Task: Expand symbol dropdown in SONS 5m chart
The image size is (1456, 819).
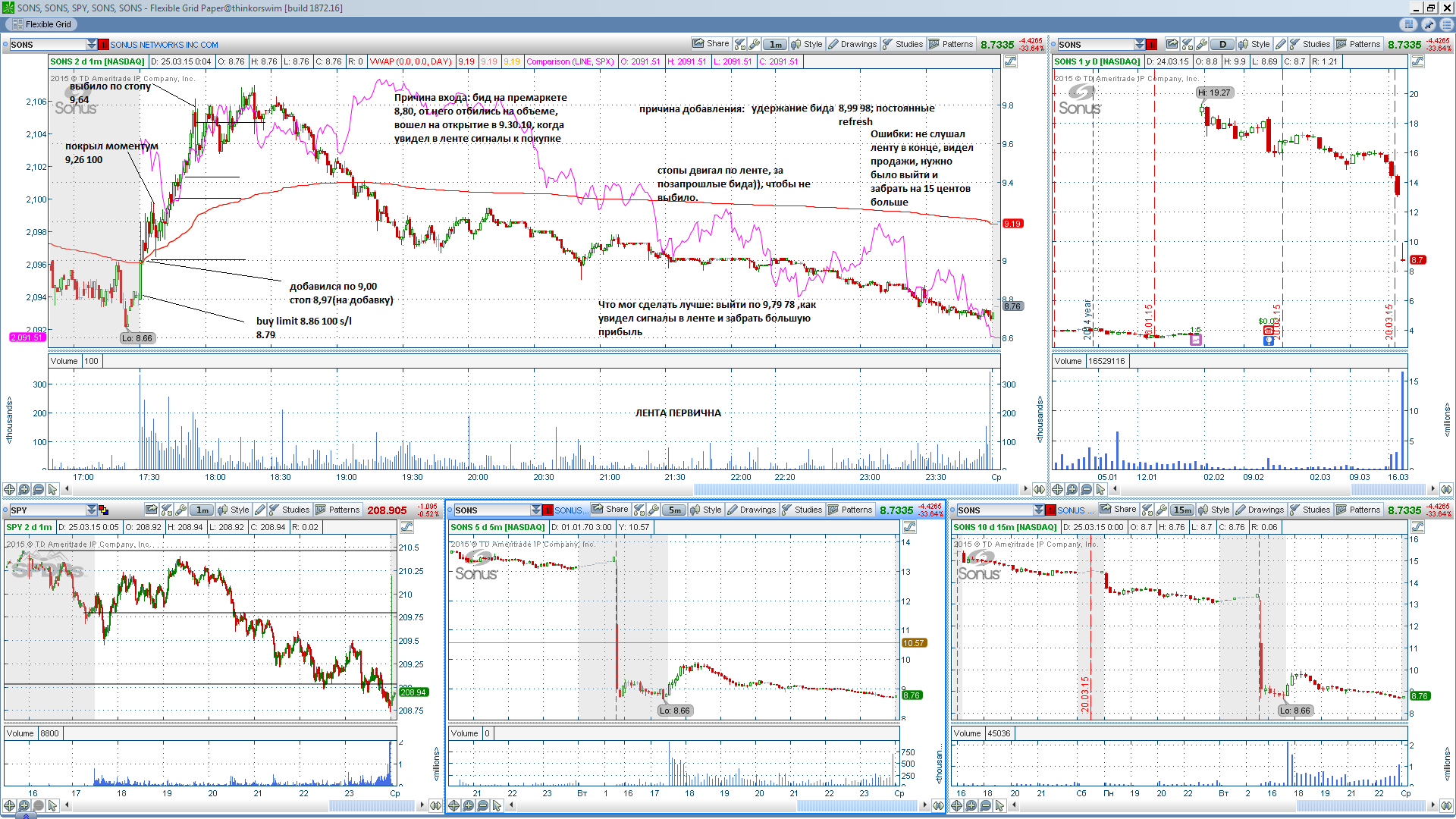Action: point(536,510)
